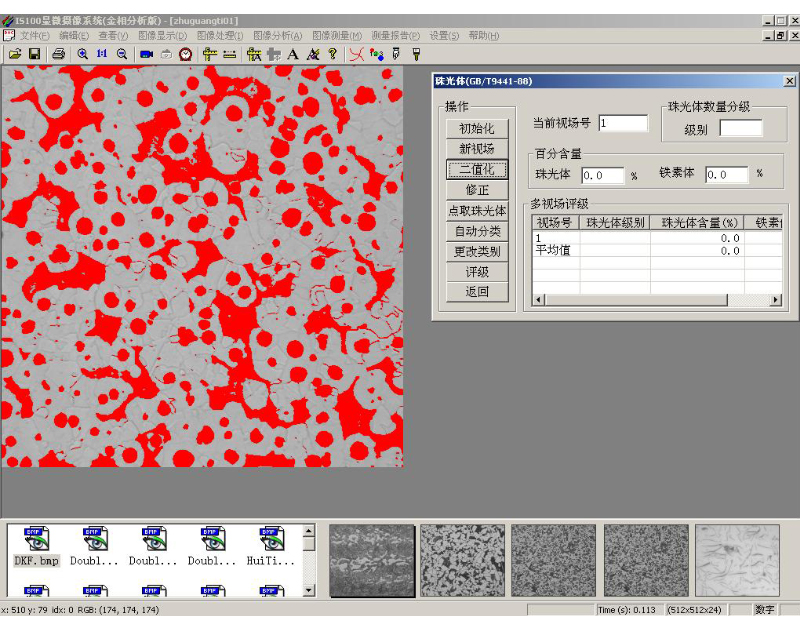Screen dimensions: 800x630
Task: Choose the ruler with letter A annotation tool
Action: tap(254, 54)
